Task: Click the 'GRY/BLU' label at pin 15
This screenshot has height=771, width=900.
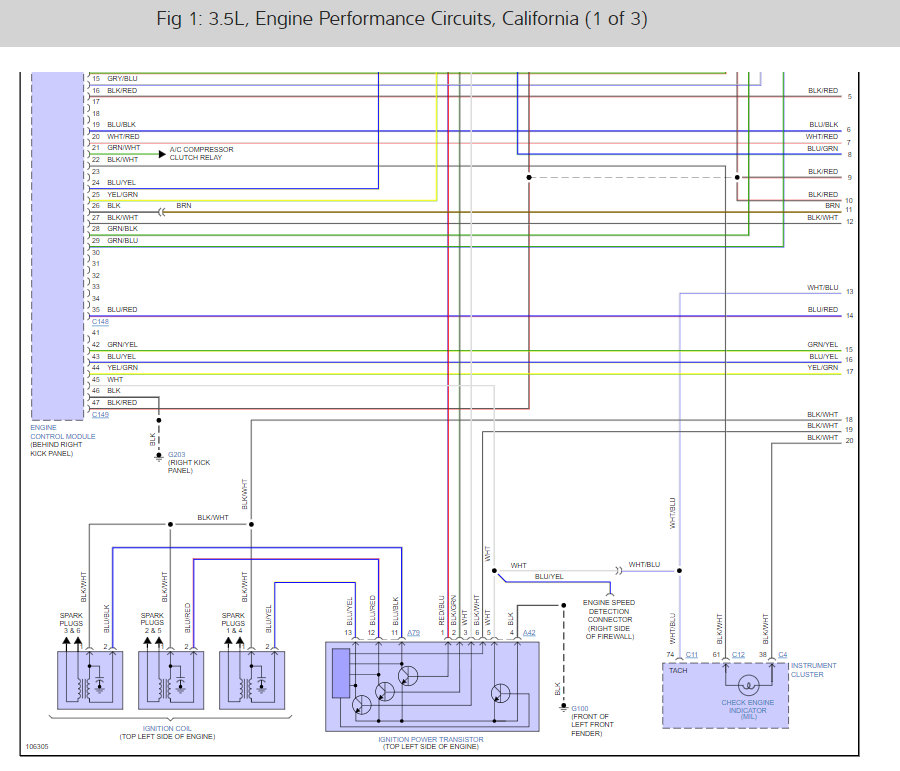Action: pos(122,79)
